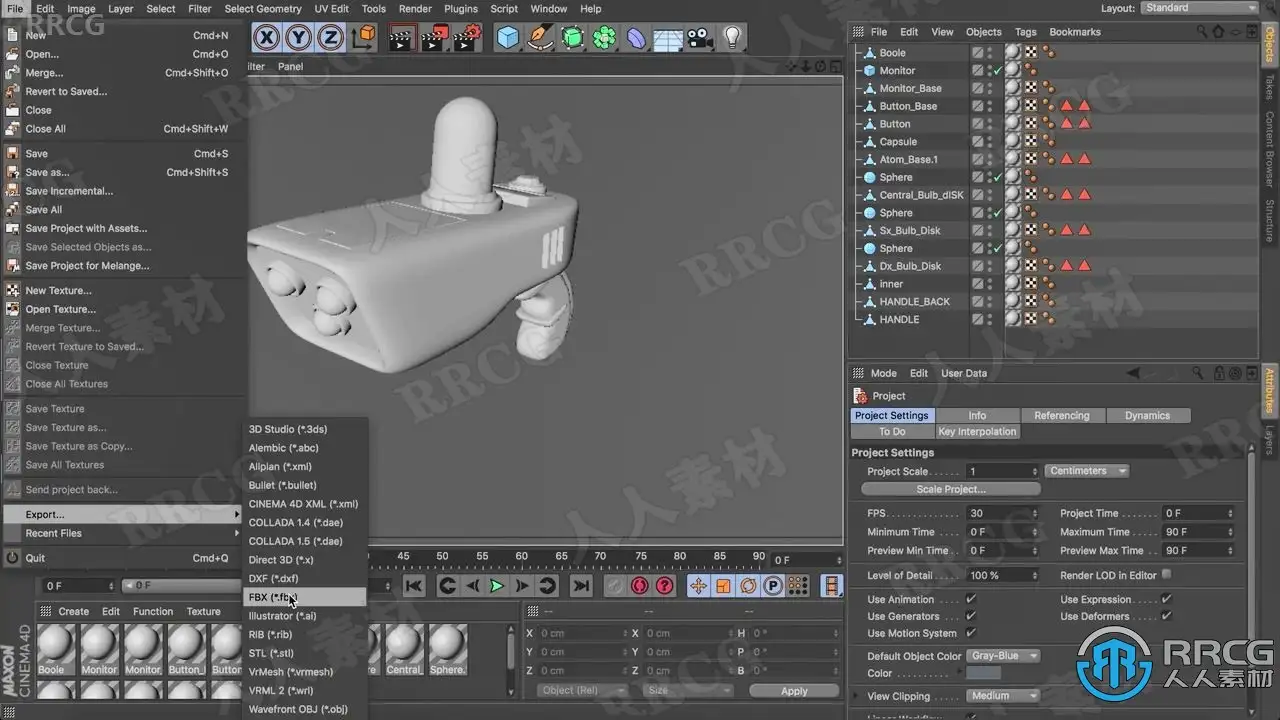Uncheck the Use Motion System checkbox
Image resolution: width=1280 pixels, height=720 pixels.
[971, 633]
